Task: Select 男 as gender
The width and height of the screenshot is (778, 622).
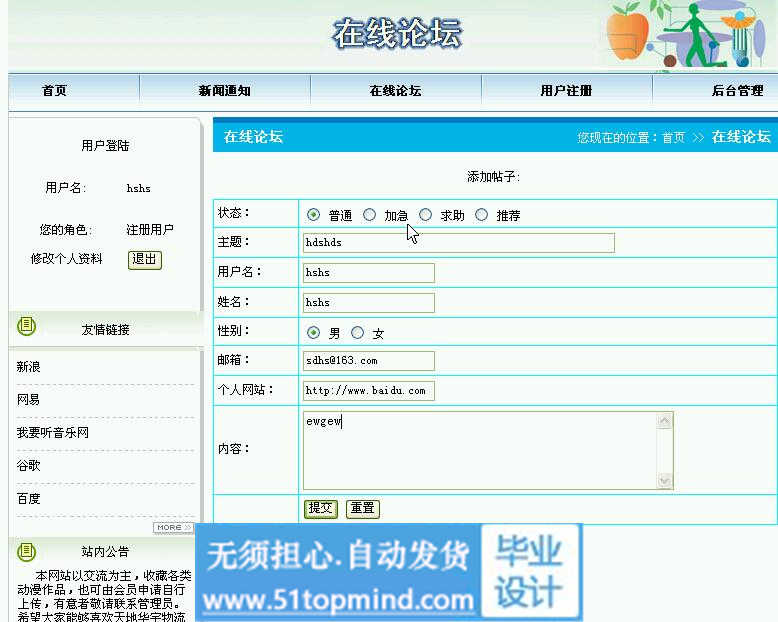Action: (x=314, y=333)
